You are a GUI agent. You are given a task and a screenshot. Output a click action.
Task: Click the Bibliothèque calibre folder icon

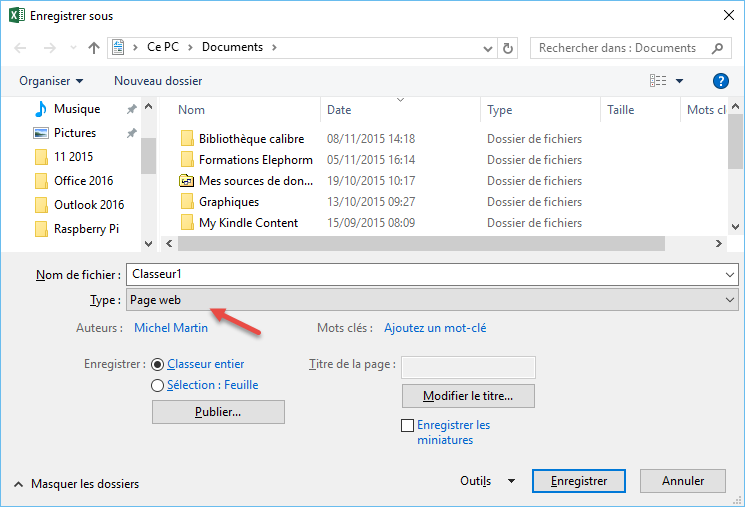tap(186, 139)
